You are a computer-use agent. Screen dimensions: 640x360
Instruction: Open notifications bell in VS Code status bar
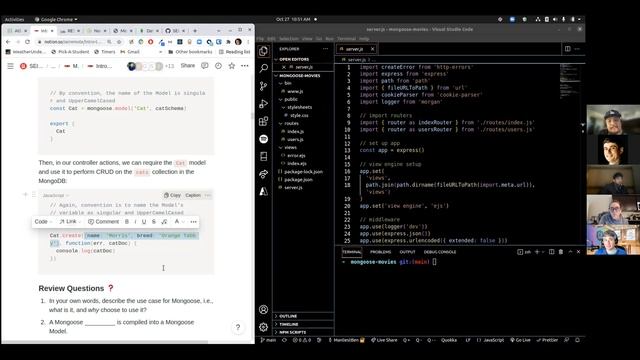[577, 340]
